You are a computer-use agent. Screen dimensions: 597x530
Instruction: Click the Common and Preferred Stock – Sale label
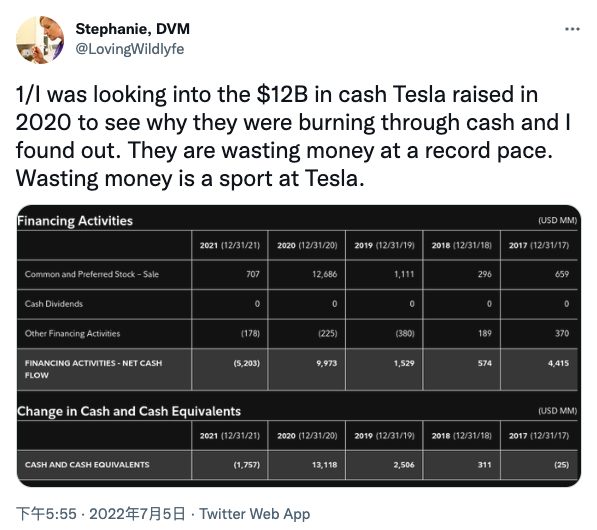tap(92, 274)
